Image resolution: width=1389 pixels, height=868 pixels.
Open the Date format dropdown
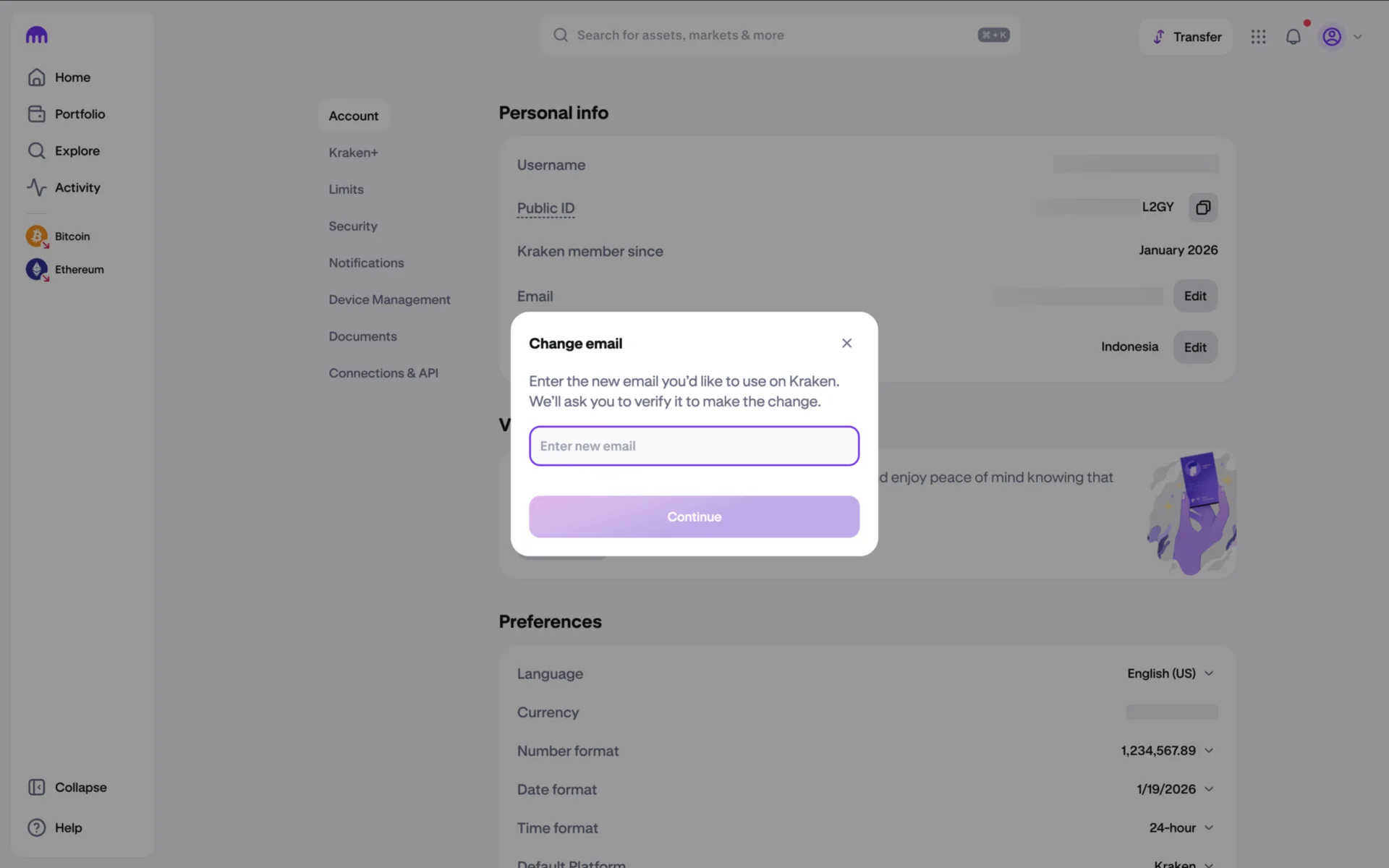[x=1175, y=789]
